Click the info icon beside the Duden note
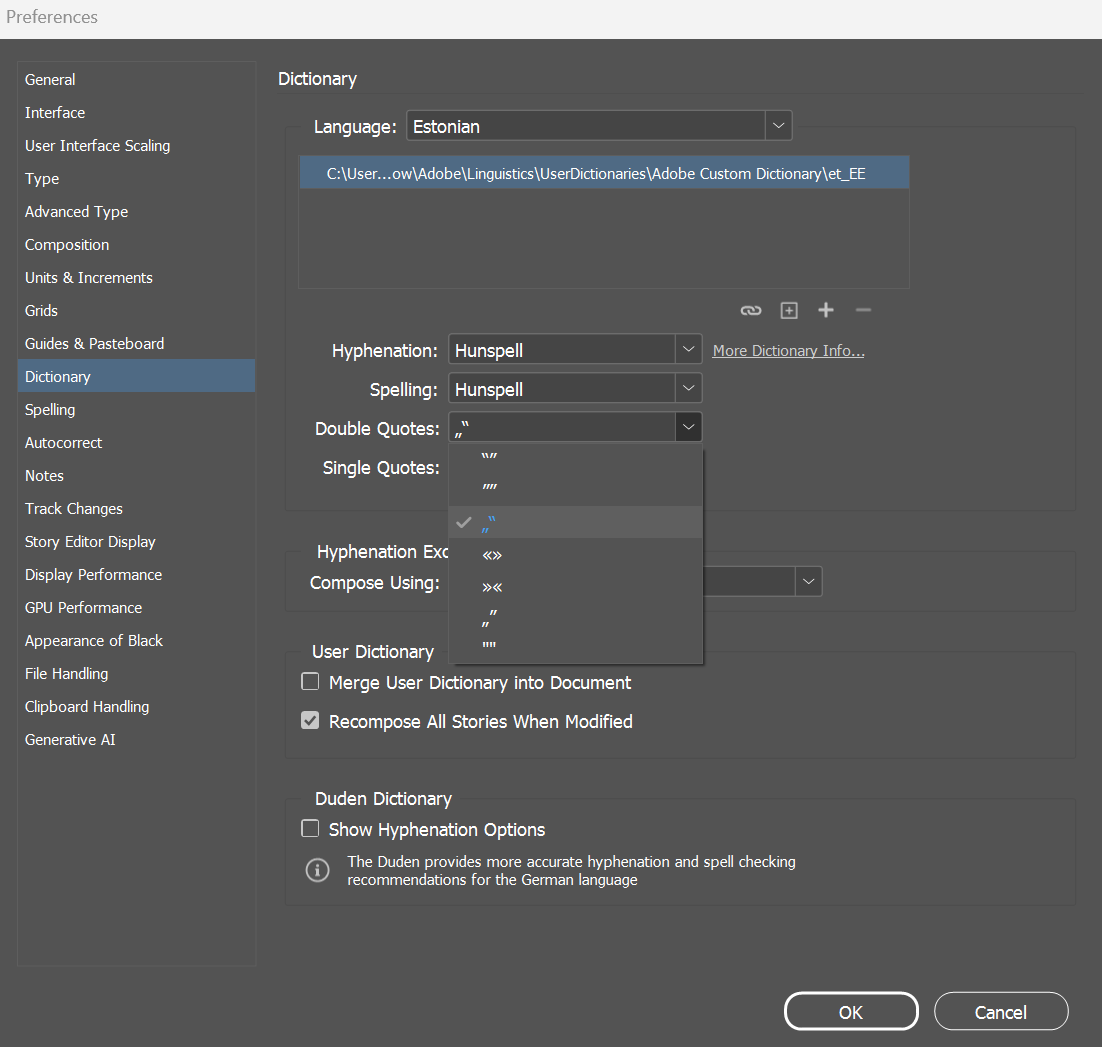 (318, 870)
